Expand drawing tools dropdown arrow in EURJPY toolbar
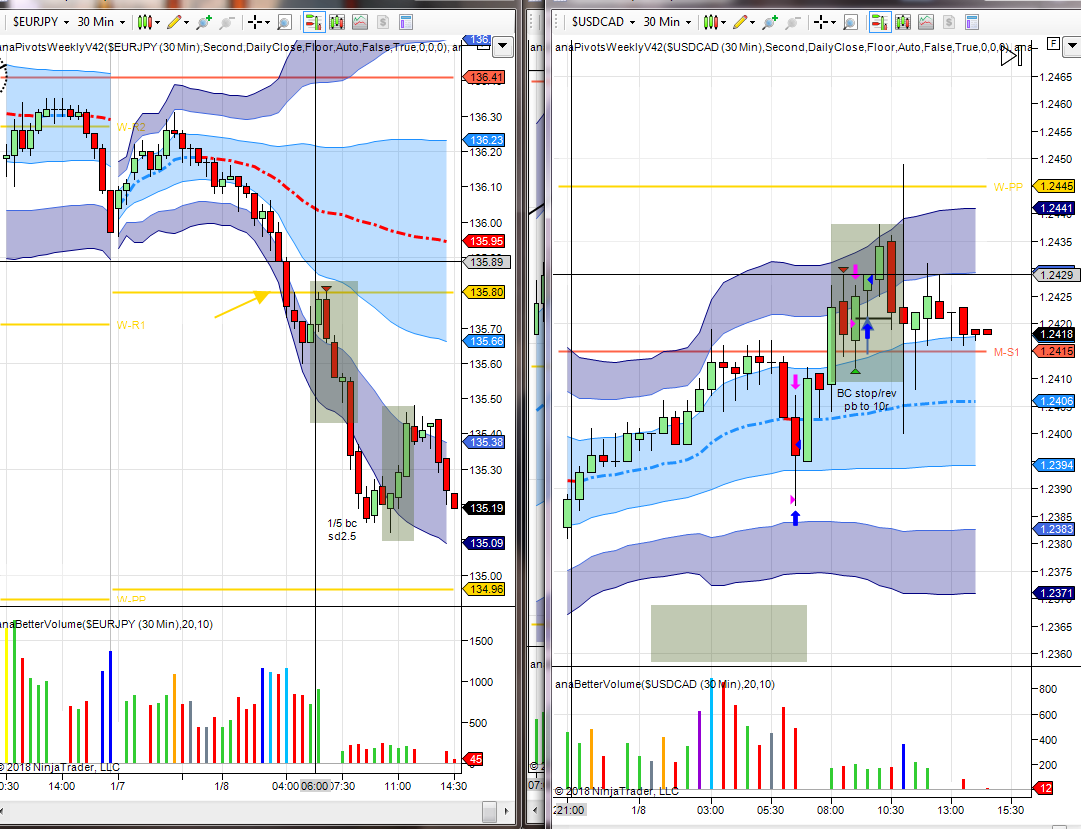1081x829 pixels. pyautogui.click(x=187, y=23)
